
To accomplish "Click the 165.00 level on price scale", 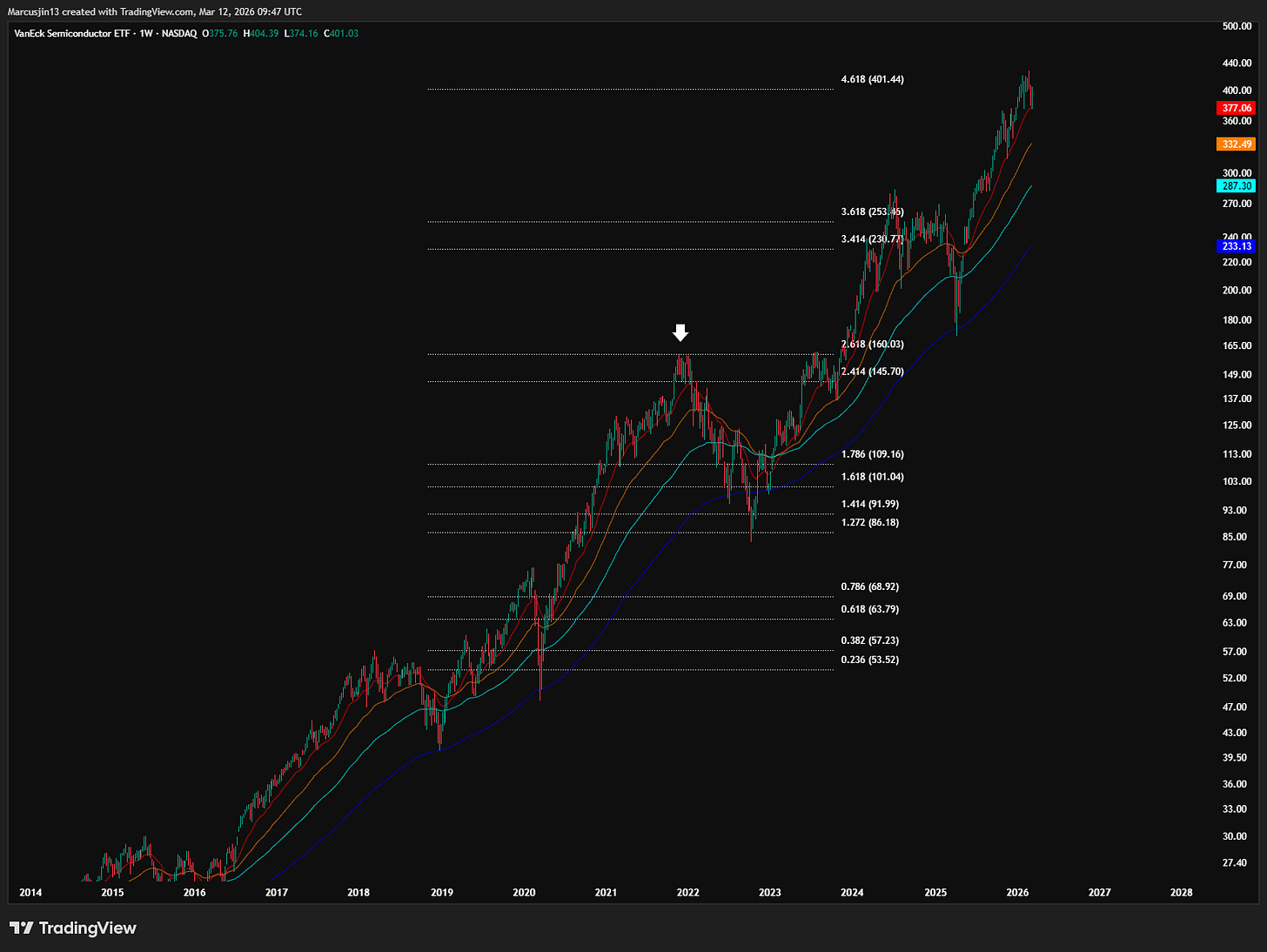I will 1237,346.
